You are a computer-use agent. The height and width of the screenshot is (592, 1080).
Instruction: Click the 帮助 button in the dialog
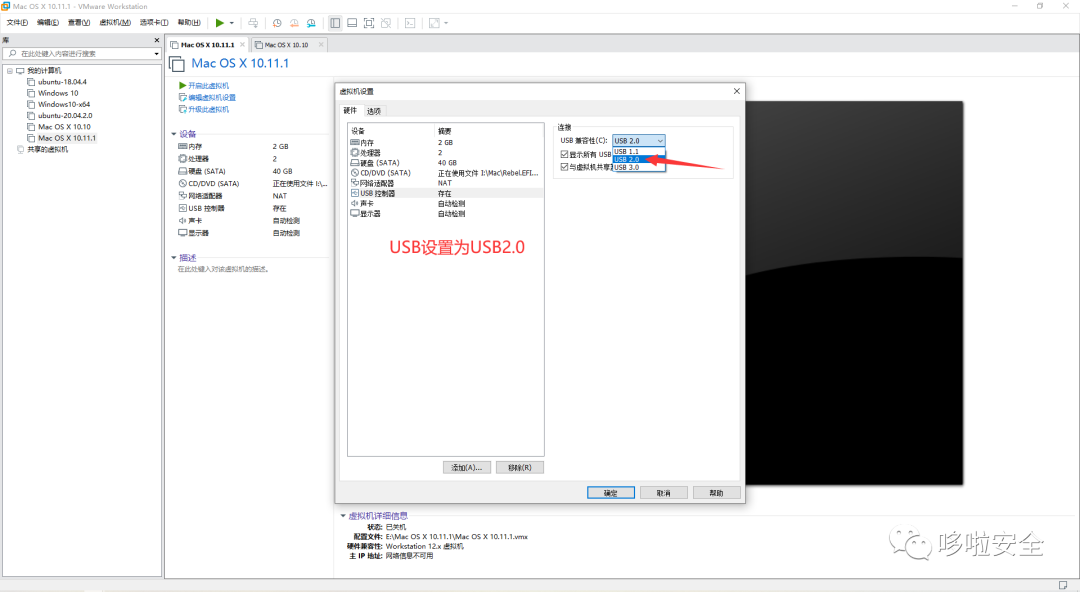[x=717, y=493]
